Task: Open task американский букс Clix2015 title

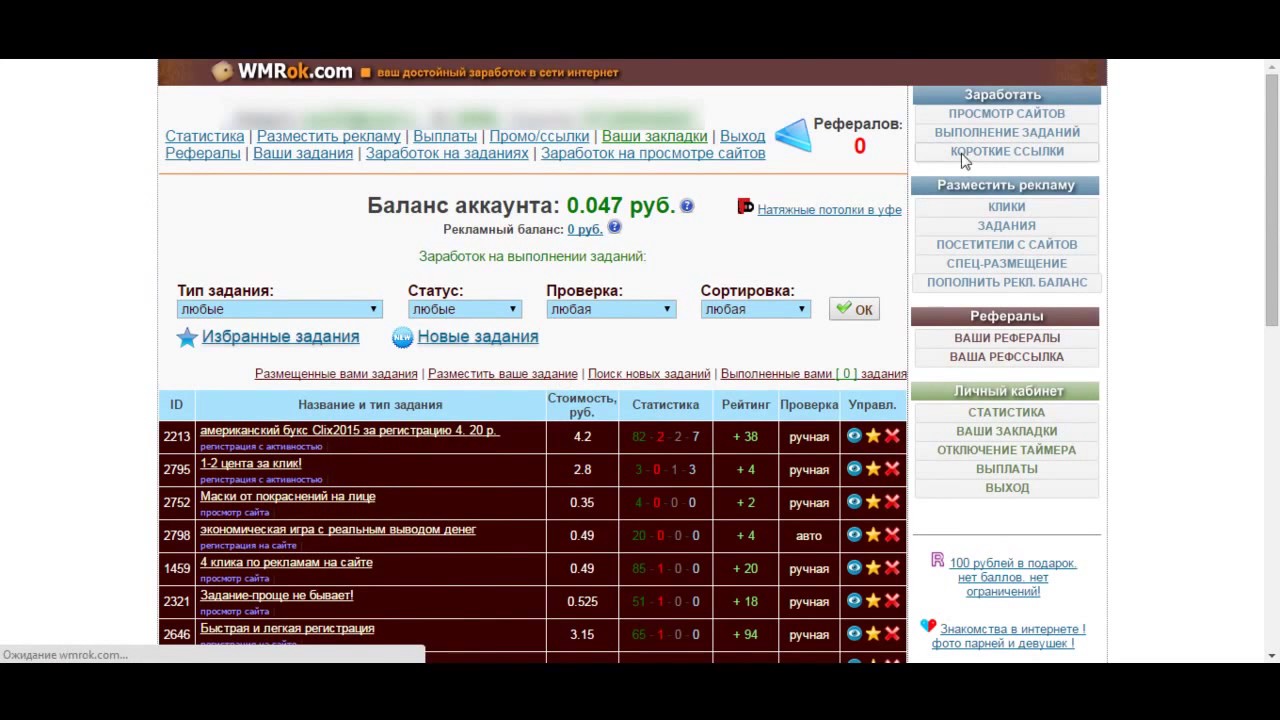Action: tap(349, 430)
